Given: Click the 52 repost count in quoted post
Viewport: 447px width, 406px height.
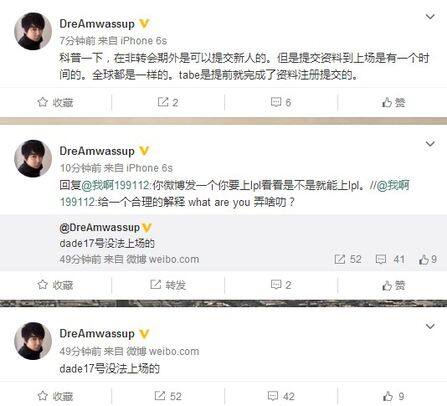Looking at the screenshot, I should pyautogui.click(x=348, y=259).
